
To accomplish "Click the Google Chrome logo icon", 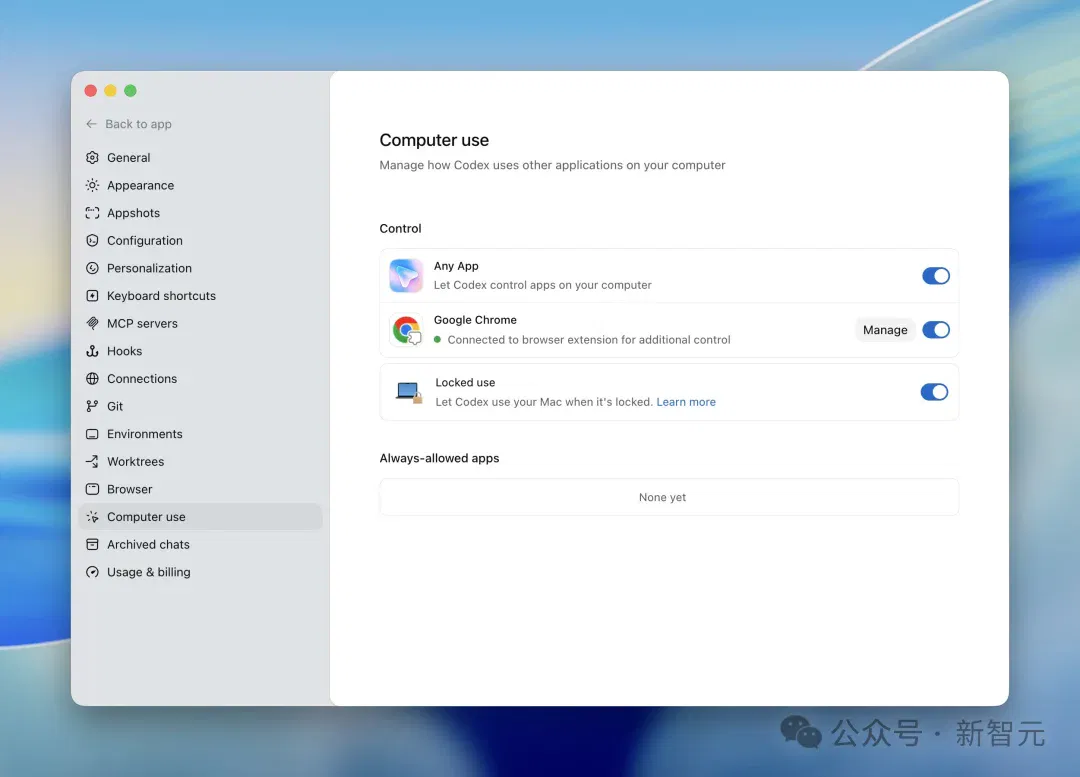I will (x=406, y=330).
